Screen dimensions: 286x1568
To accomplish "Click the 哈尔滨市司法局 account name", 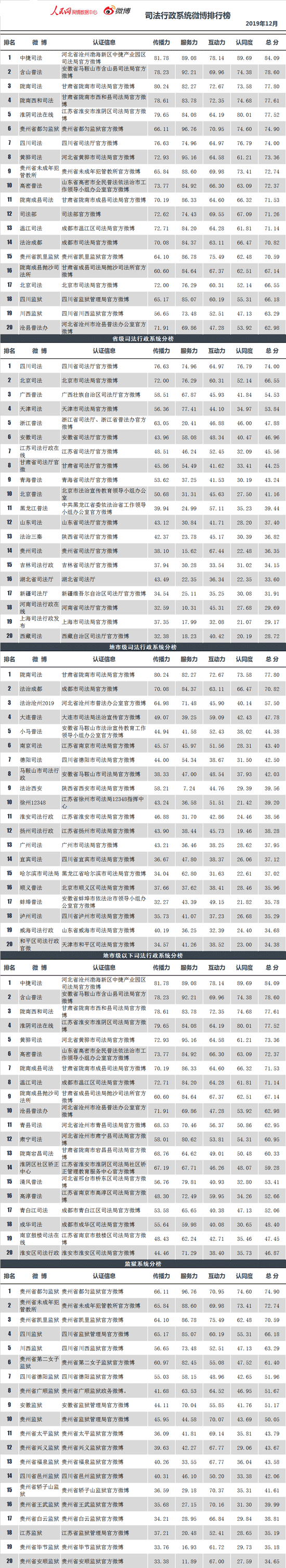I will 39,874.
